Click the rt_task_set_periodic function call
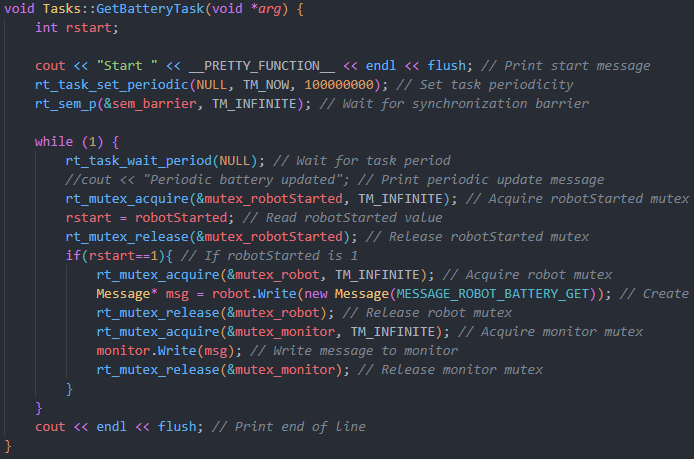The height and width of the screenshot is (459, 694). tap(112, 85)
